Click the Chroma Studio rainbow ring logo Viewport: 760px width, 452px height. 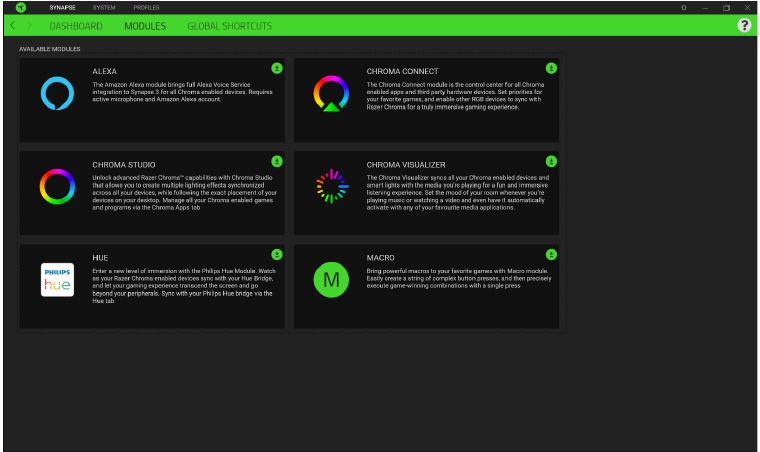[57, 187]
